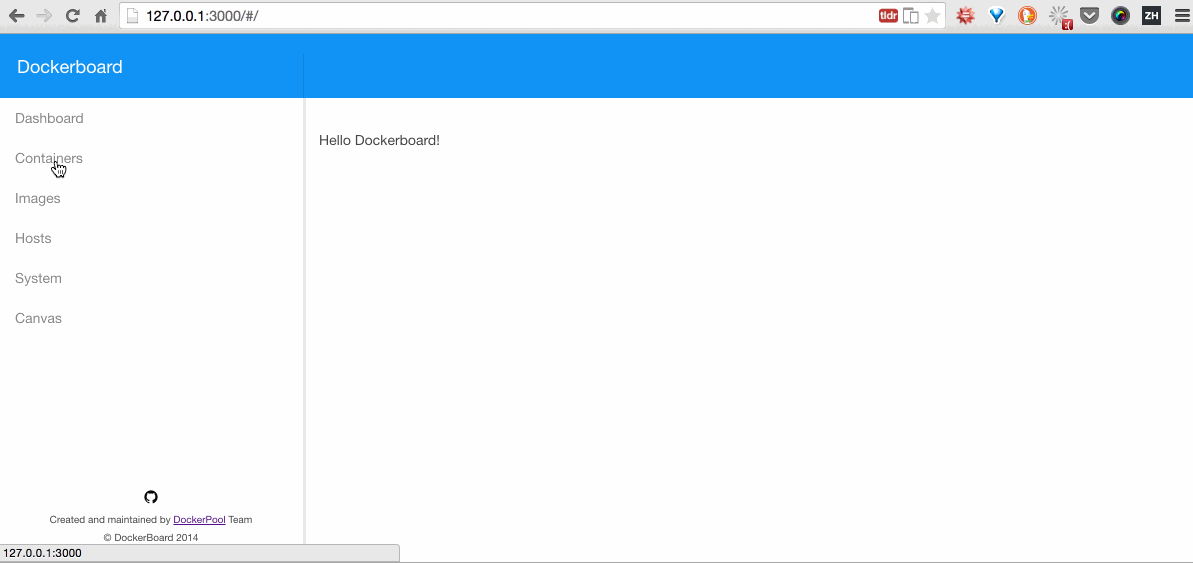The height and width of the screenshot is (563, 1193).
Task: Open the Dashboard sidebar item
Action: 49,119
